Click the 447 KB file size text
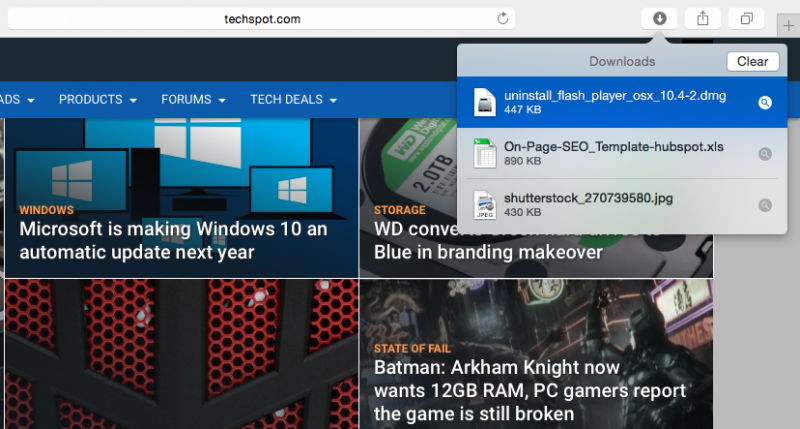This screenshot has width=800, height=429. click(x=522, y=110)
